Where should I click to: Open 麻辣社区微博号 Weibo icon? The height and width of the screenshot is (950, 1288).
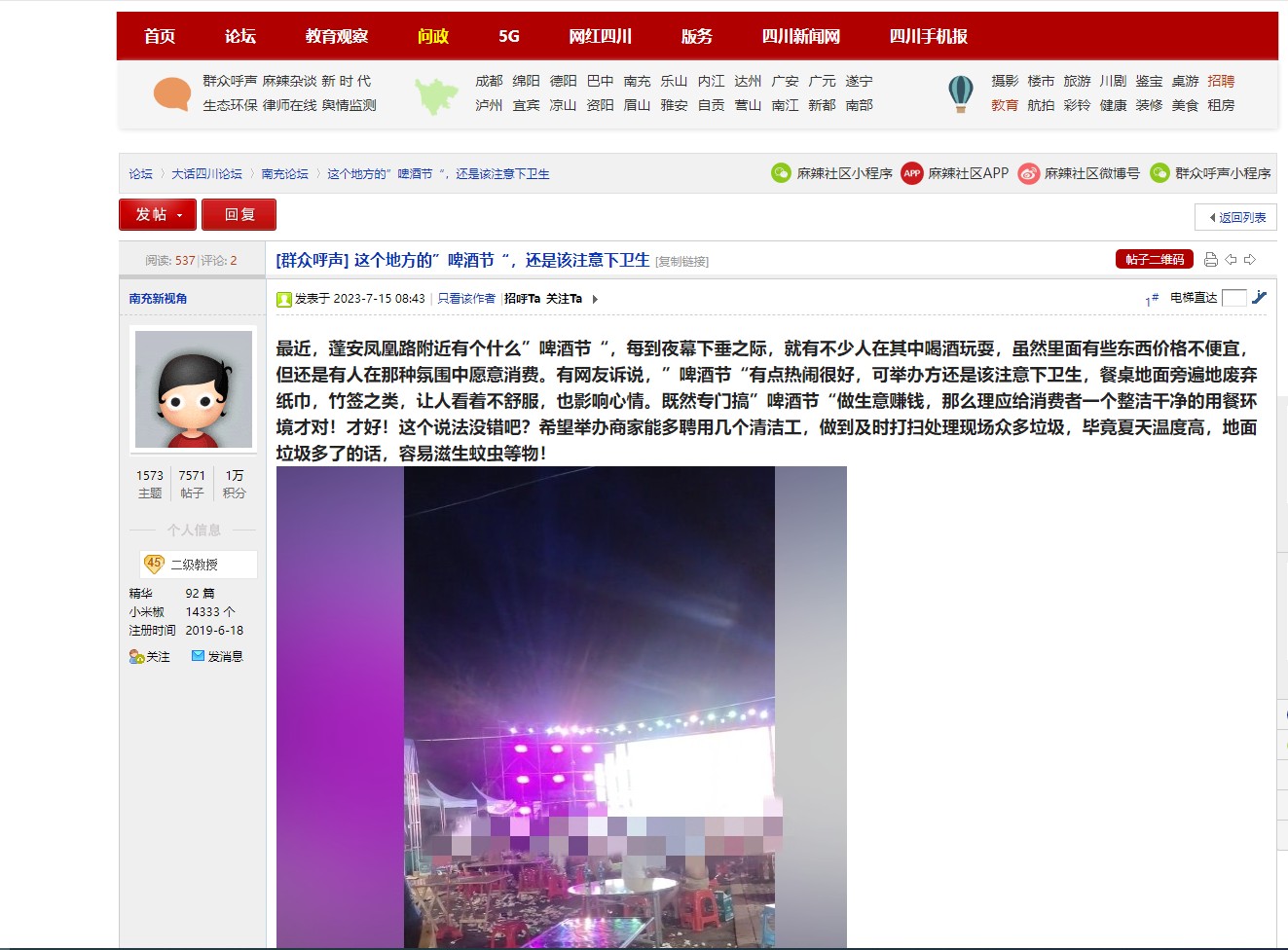pyautogui.click(x=1028, y=173)
